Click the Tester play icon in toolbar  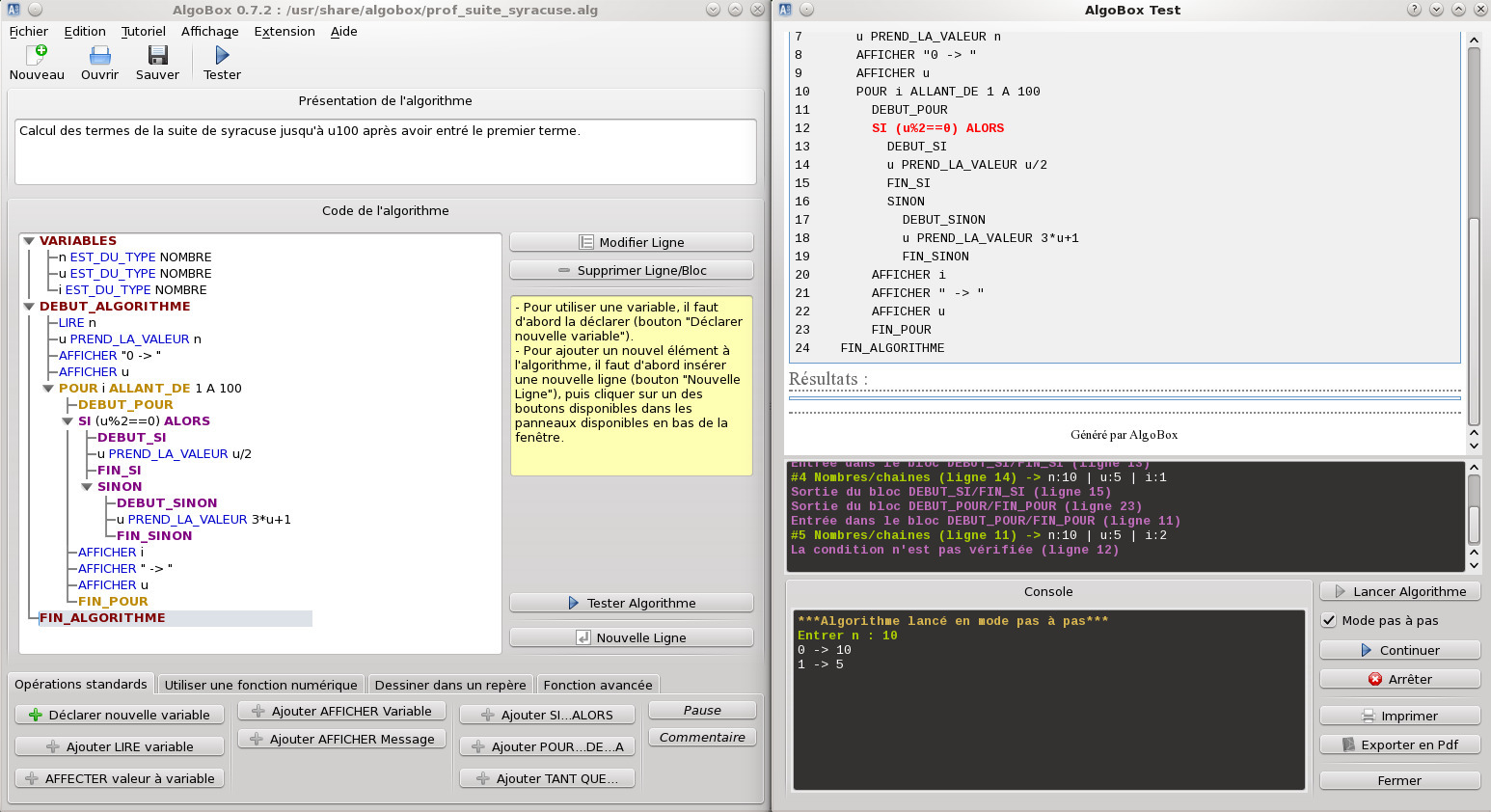[x=222, y=55]
